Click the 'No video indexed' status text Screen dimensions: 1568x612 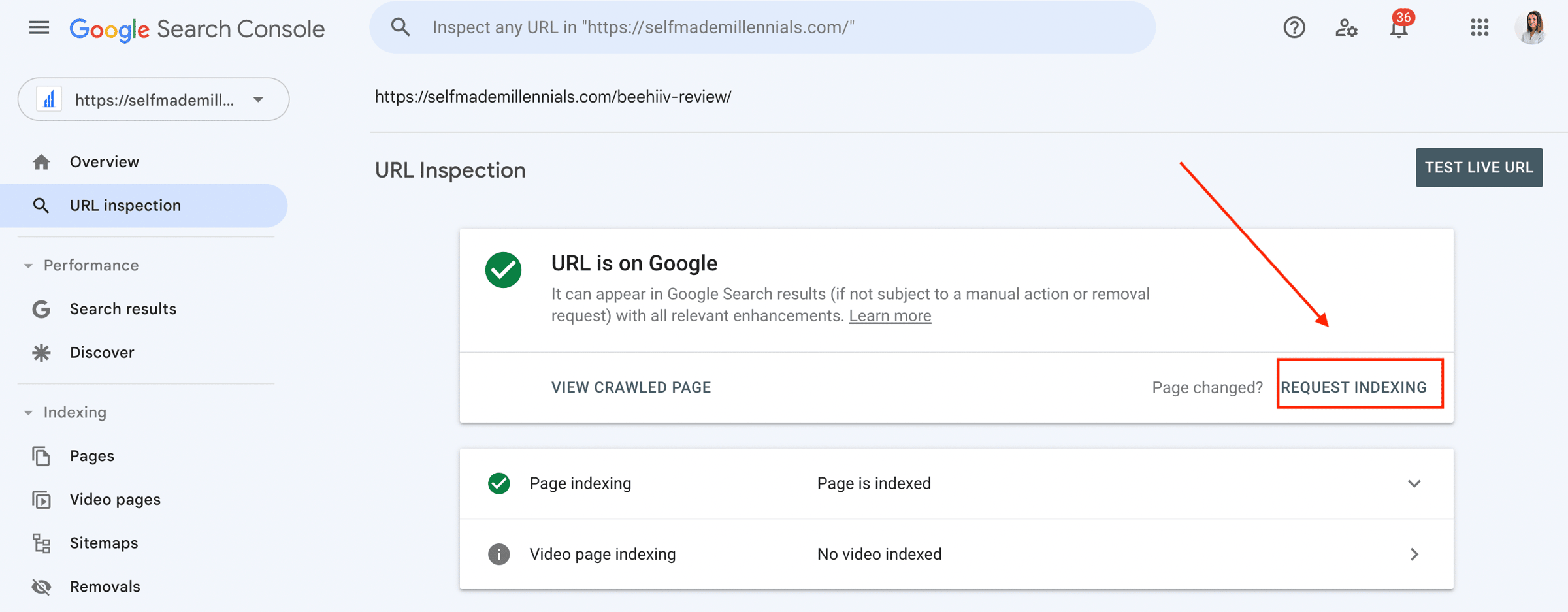tap(879, 554)
